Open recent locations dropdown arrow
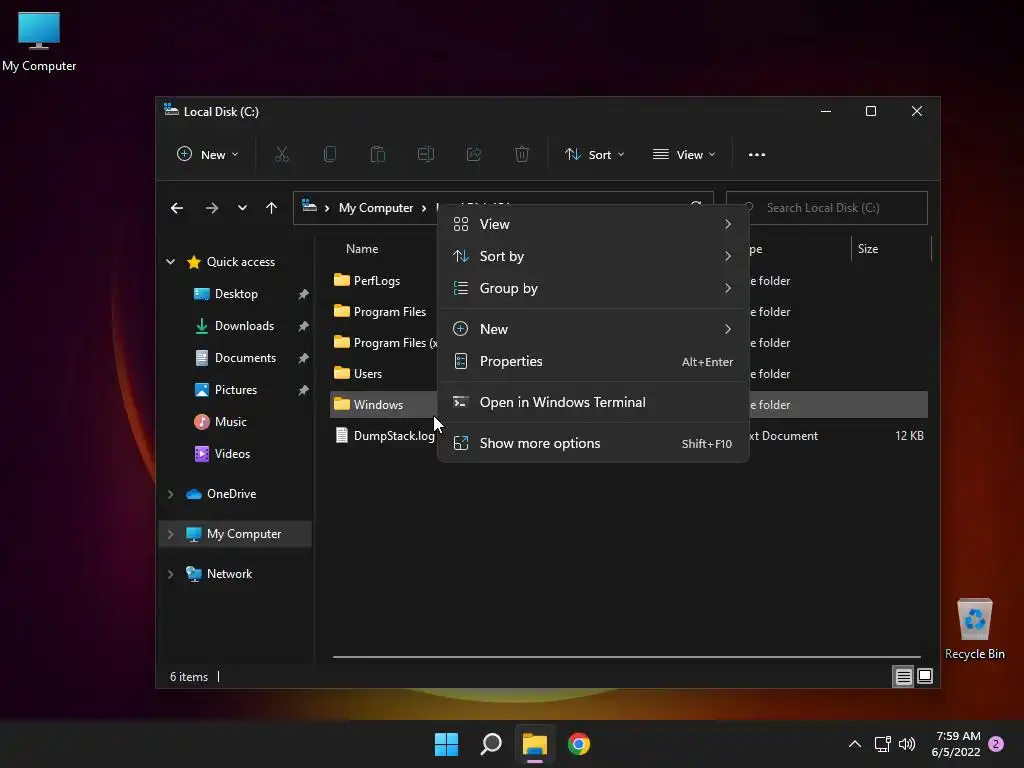This screenshot has width=1024, height=768. [242, 208]
